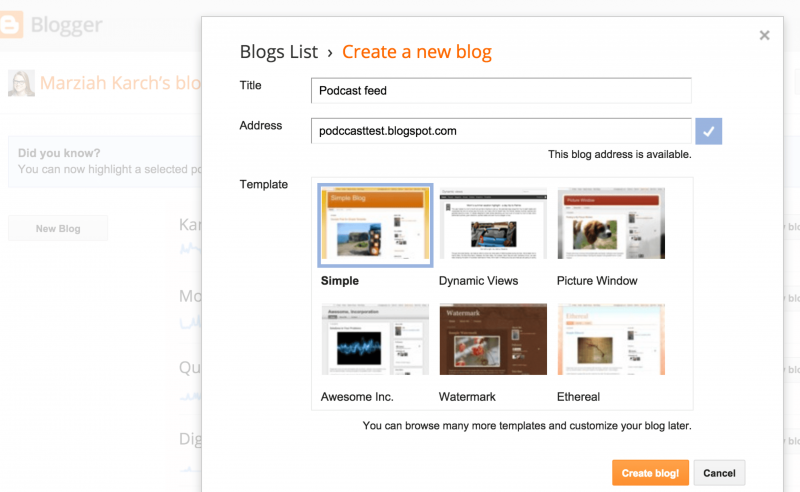Click the Title input field
Screen dimensions: 800x492
coord(501,91)
